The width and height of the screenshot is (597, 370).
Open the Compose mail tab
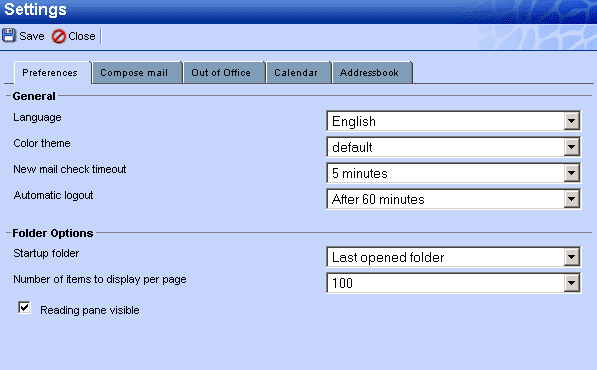click(x=137, y=72)
